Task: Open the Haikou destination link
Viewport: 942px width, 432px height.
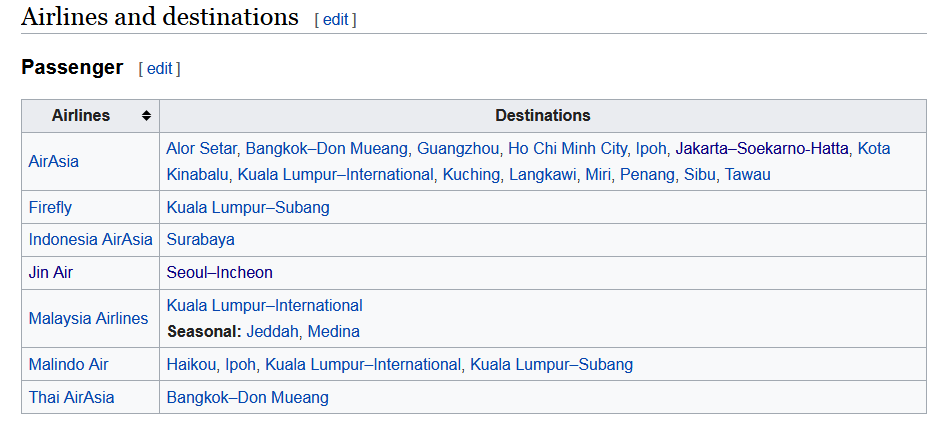Action: pos(191,365)
